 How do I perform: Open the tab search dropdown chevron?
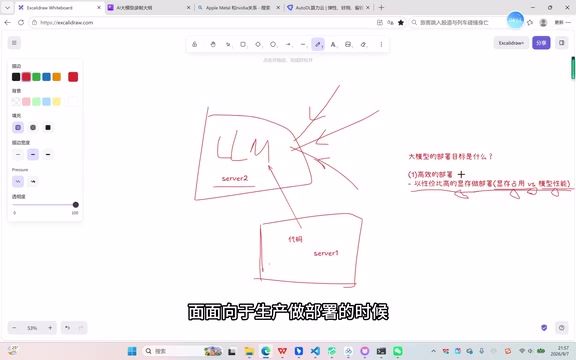coord(7,7)
